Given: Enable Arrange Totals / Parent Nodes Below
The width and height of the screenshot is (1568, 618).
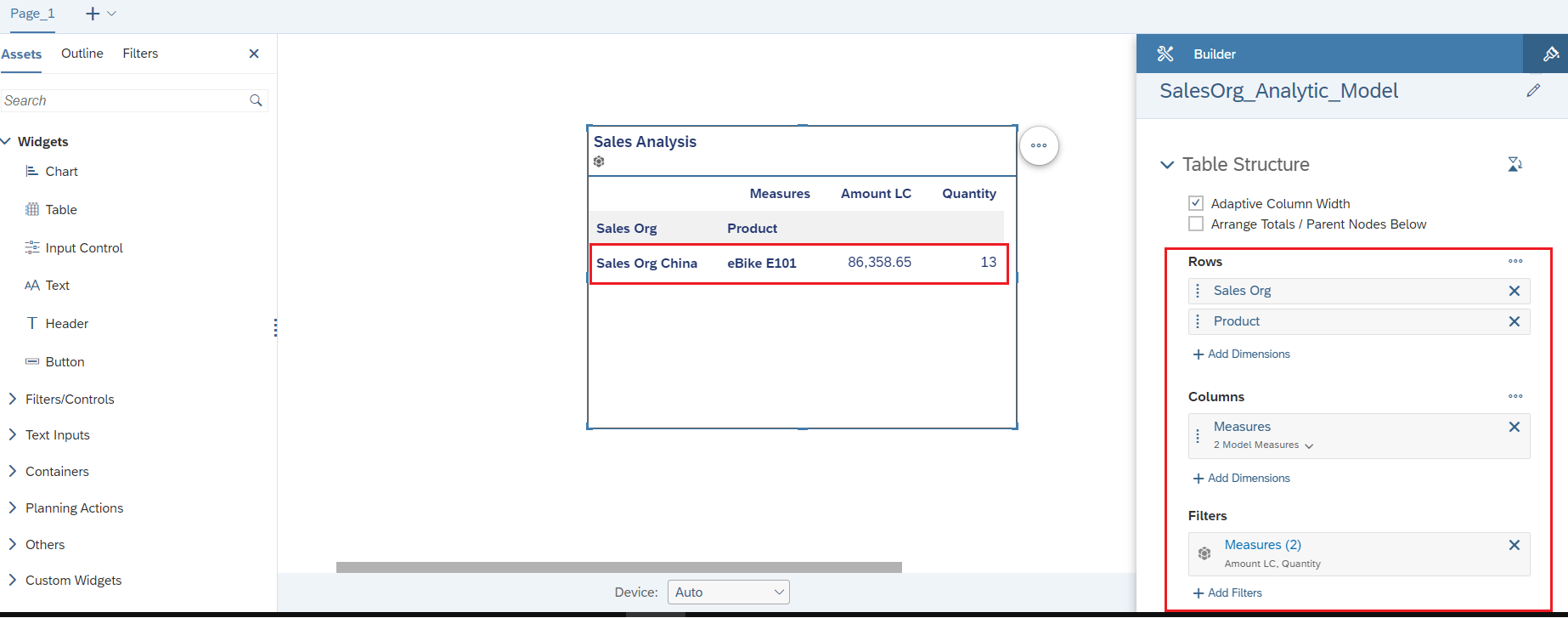Looking at the screenshot, I should point(1196,224).
